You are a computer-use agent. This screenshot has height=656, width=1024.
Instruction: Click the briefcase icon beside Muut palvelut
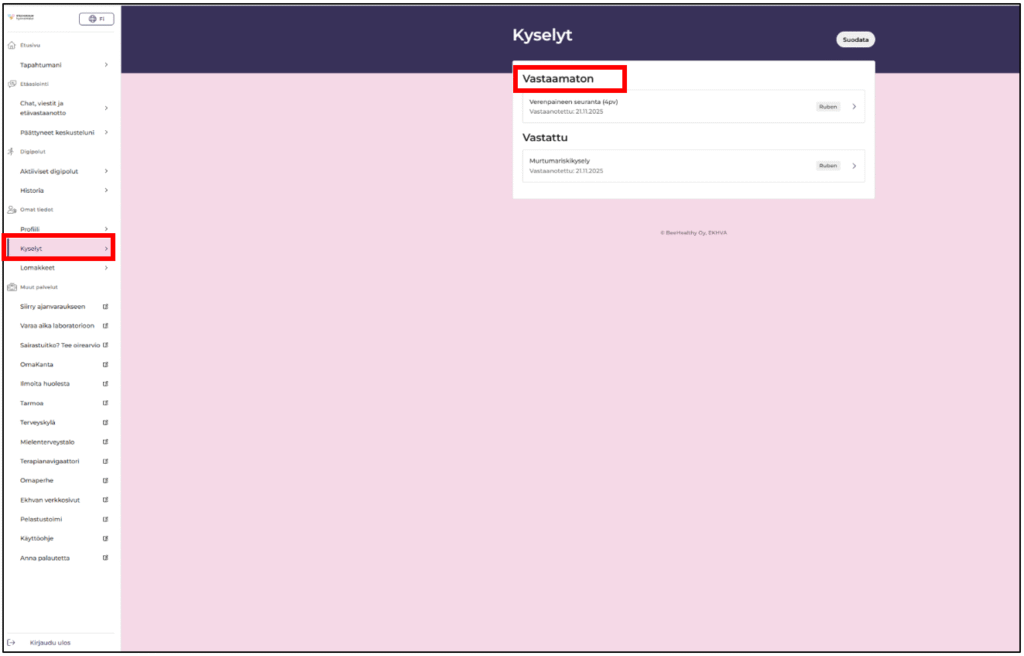point(12,287)
